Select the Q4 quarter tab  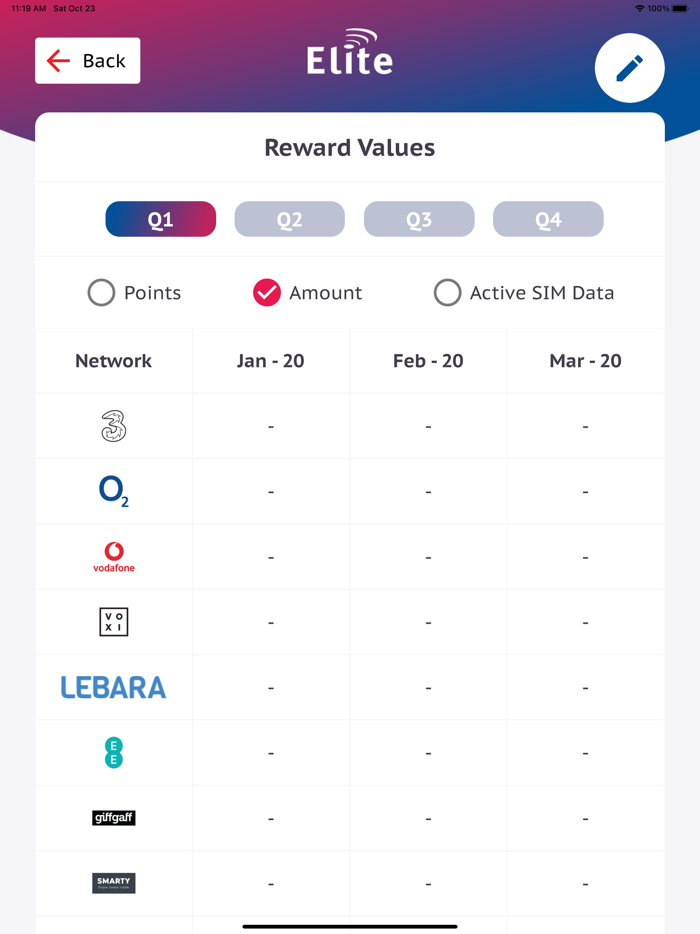tap(548, 218)
